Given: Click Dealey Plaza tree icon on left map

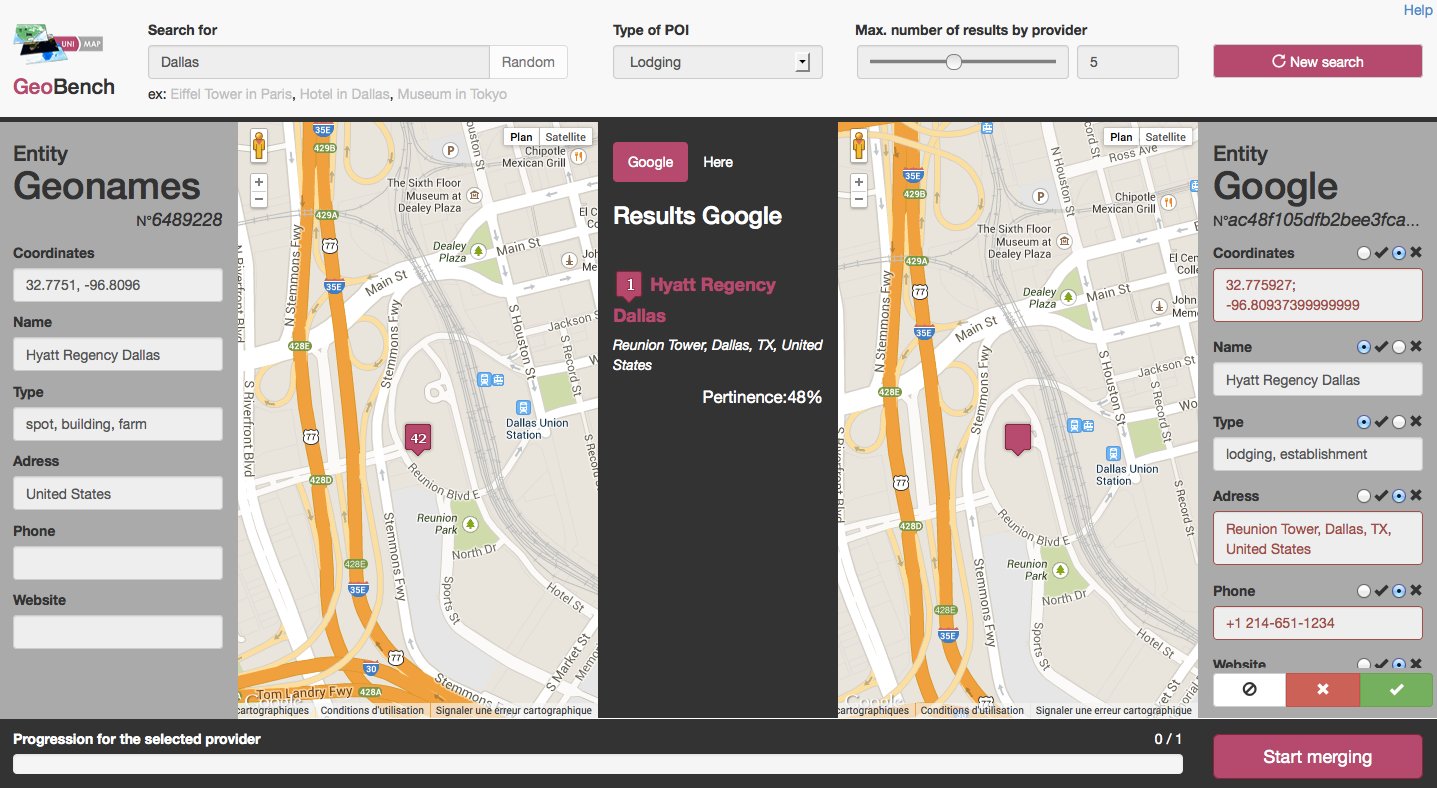Looking at the screenshot, I should pyautogui.click(x=479, y=250).
